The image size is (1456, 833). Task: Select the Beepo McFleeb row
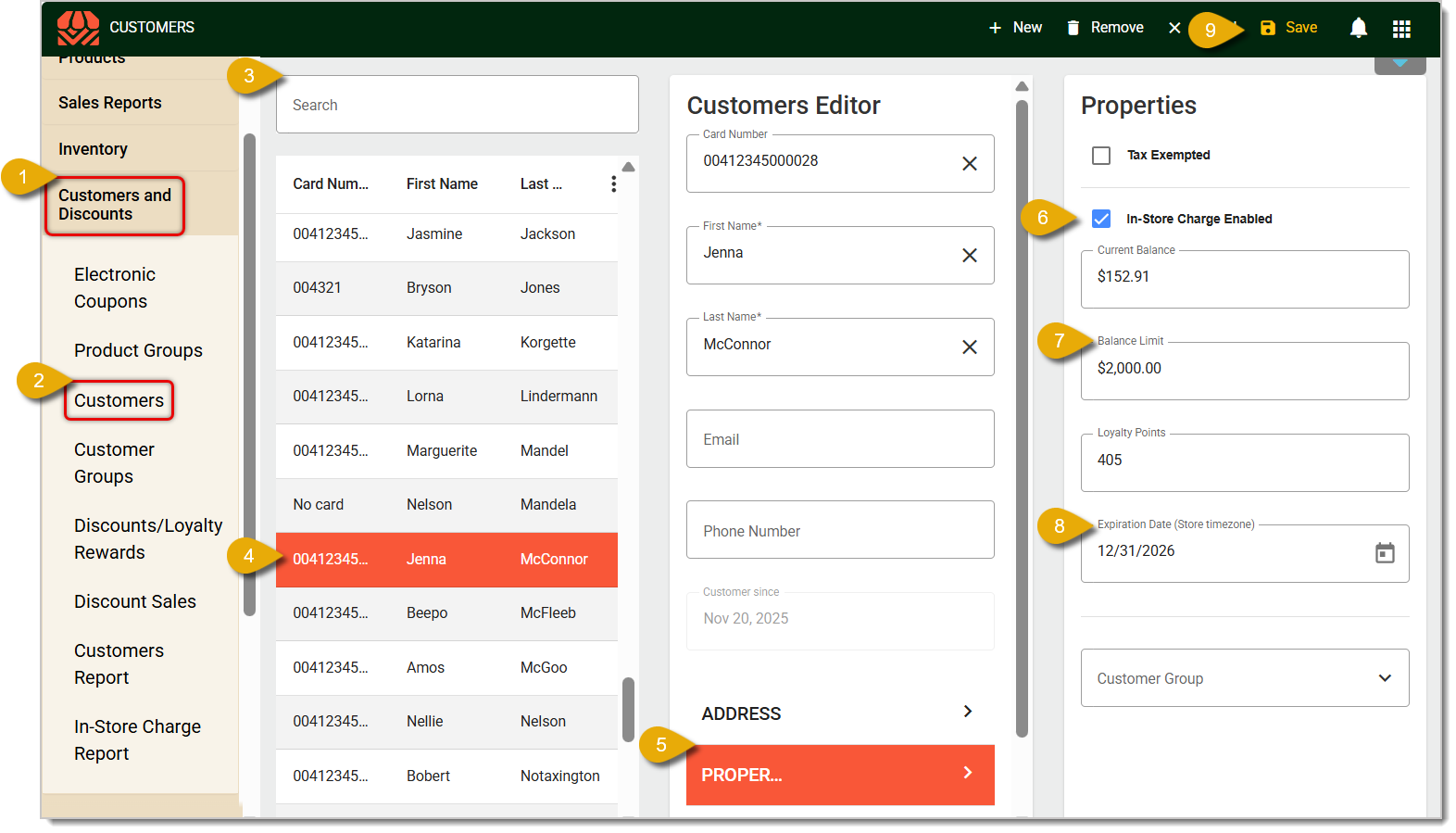tap(446, 613)
